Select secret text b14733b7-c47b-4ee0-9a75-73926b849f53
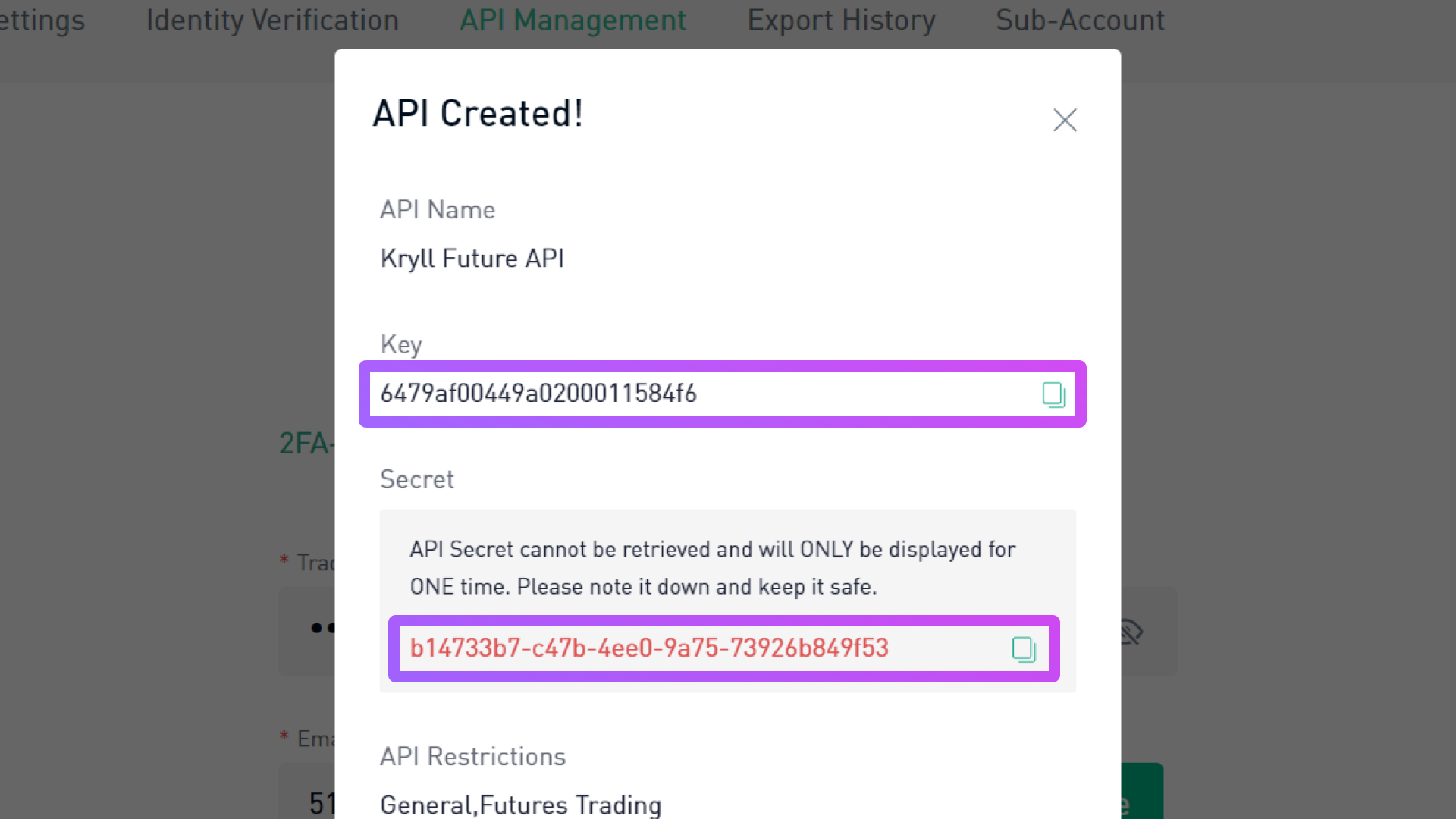This screenshot has width=1456, height=819. pyautogui.click(x=649, y=648)
